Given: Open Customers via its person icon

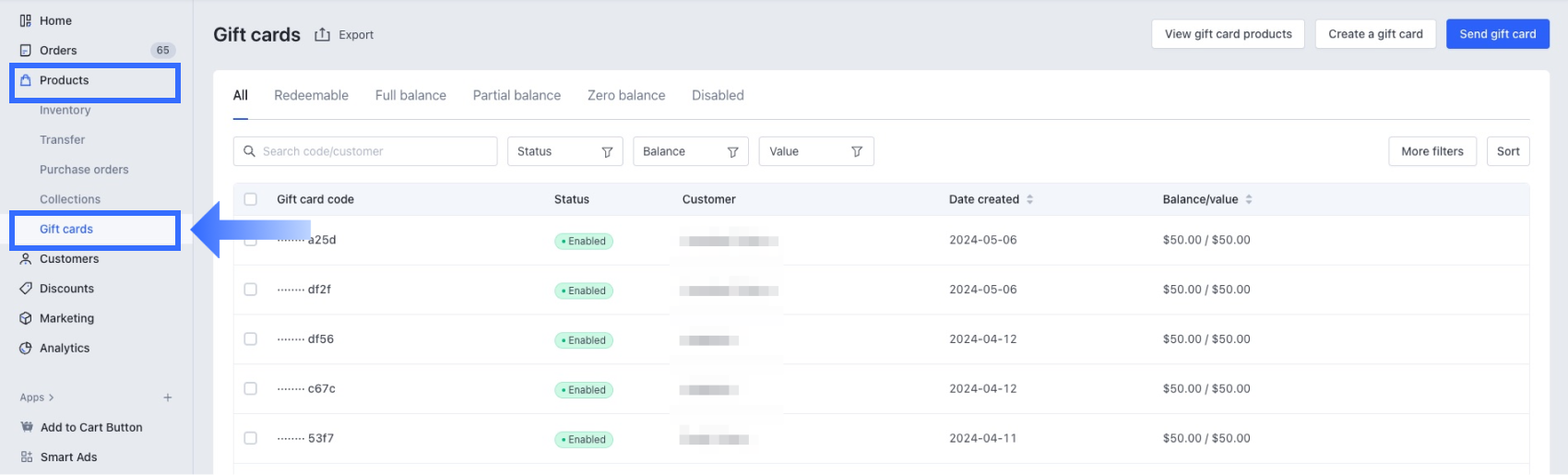Looking at the screenshot, I should [26, 259].
